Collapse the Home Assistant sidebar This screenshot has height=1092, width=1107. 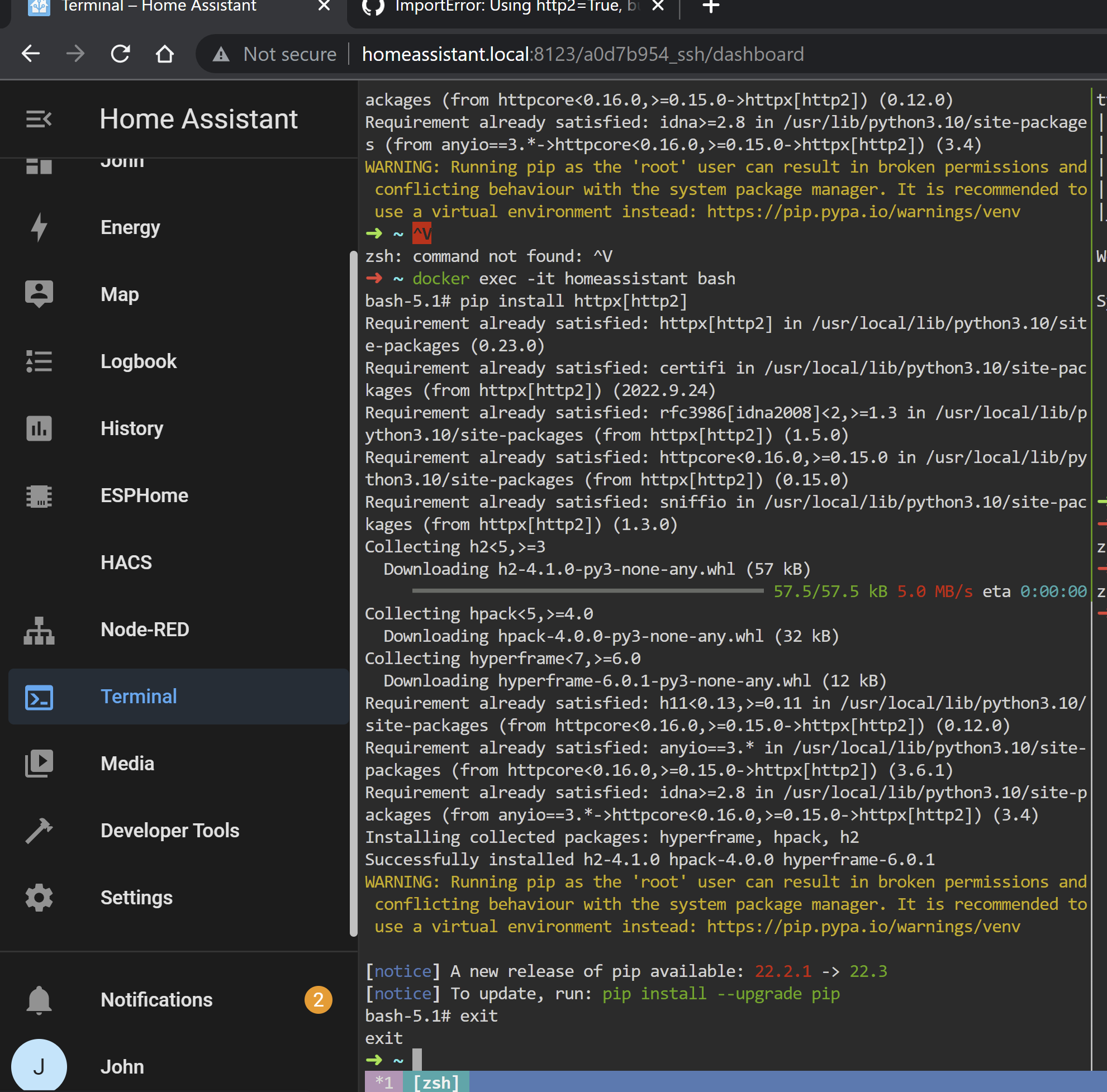[39, 119]
